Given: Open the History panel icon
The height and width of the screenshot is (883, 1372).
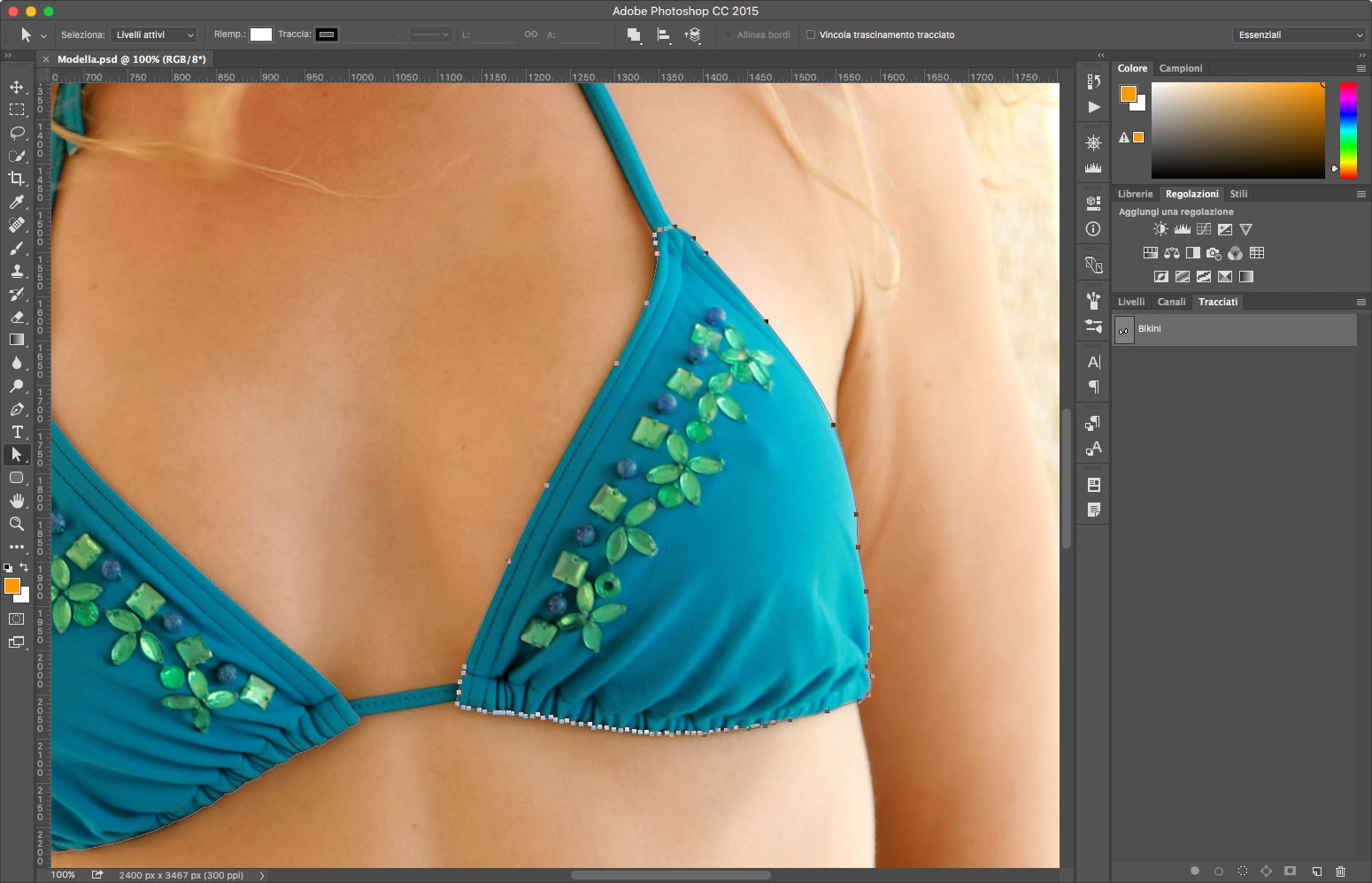Looking at the screenshot, I should pos(1093,82).
